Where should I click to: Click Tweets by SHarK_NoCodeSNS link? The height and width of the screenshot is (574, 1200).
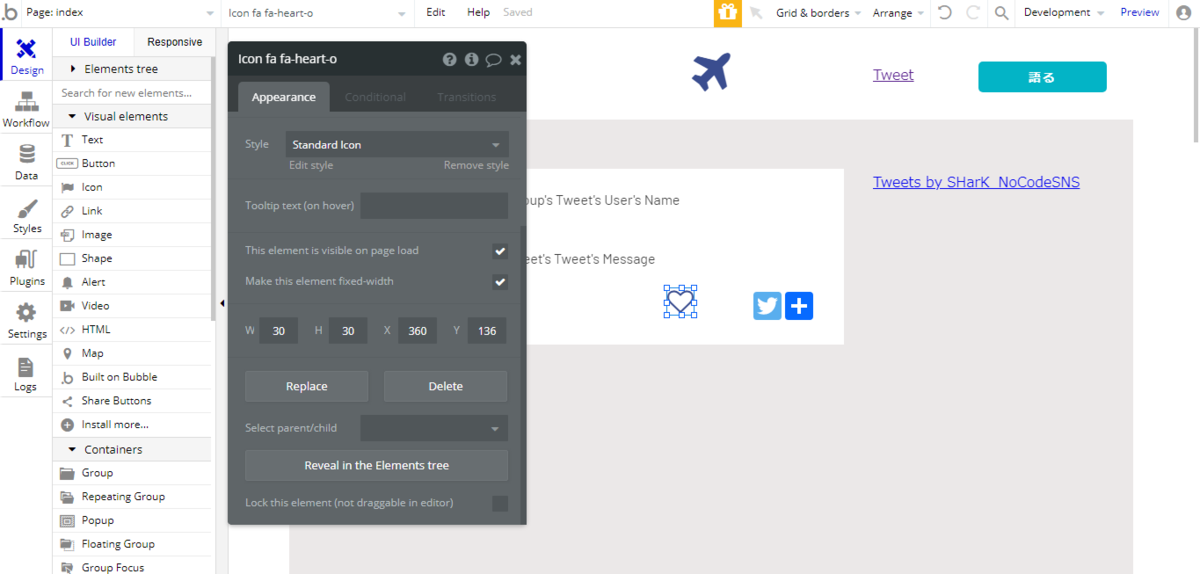tap(976, 182)
